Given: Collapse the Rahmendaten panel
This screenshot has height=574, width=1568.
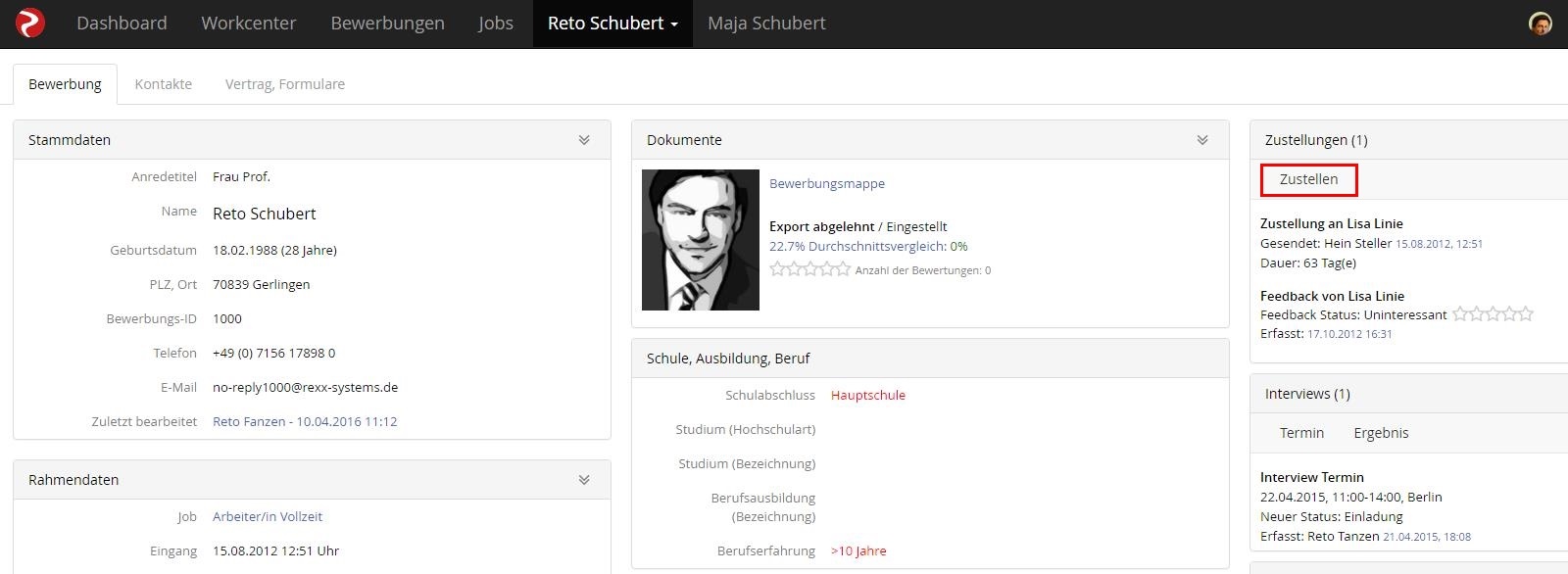Looking at the screenshot, I should pyautogui.click(x=584, y=480).
